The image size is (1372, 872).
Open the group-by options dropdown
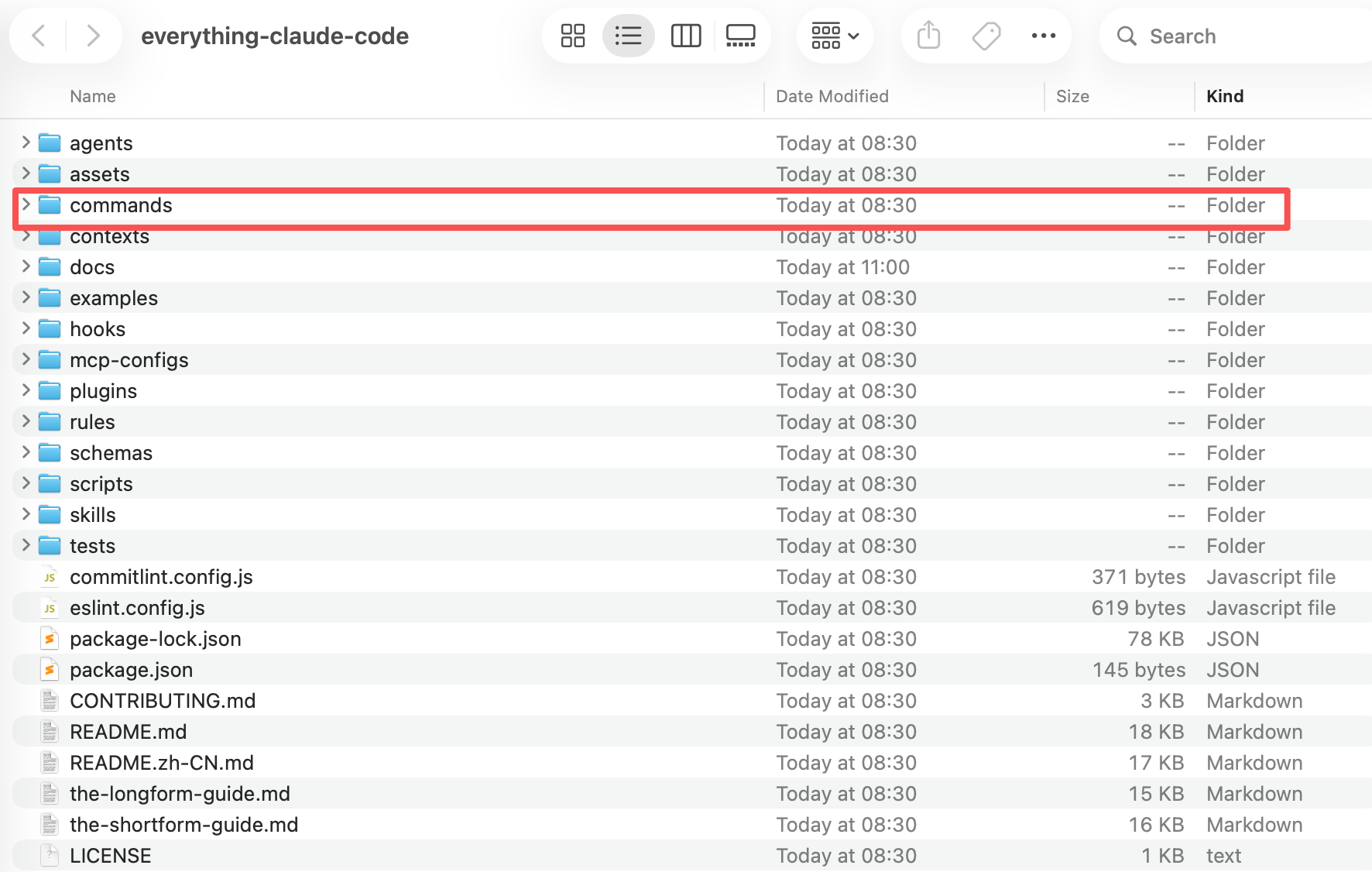click(x=835, y=36)
